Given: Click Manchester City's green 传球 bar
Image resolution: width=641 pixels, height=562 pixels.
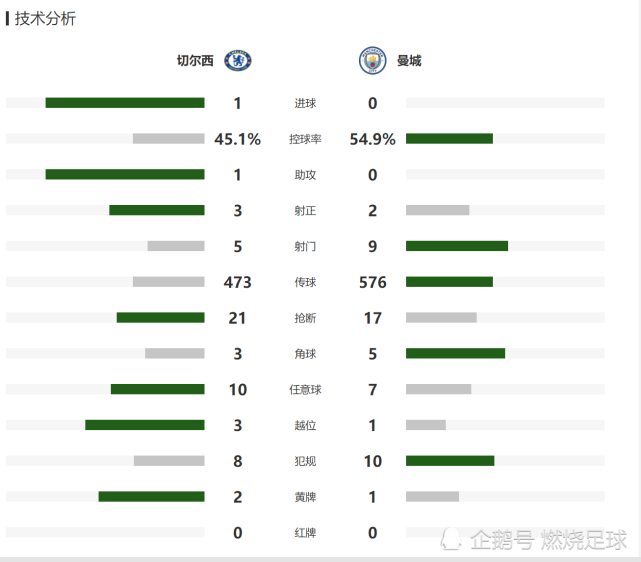Looking at the screenshot, I should click(449, 282).
